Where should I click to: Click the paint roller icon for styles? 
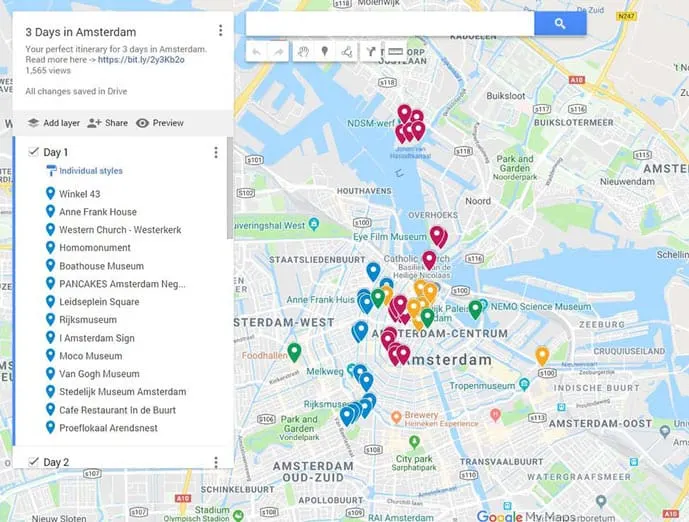[x=51, y=170]
